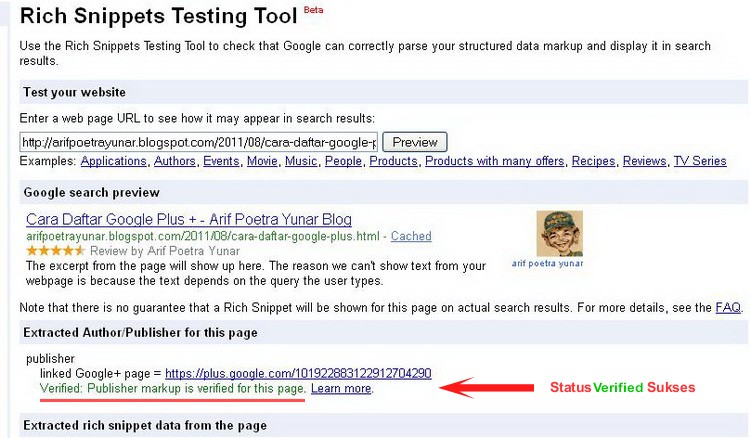The image size is (750, 438).
Task: Open the Authors example link
Action: [x=175, y=161]
